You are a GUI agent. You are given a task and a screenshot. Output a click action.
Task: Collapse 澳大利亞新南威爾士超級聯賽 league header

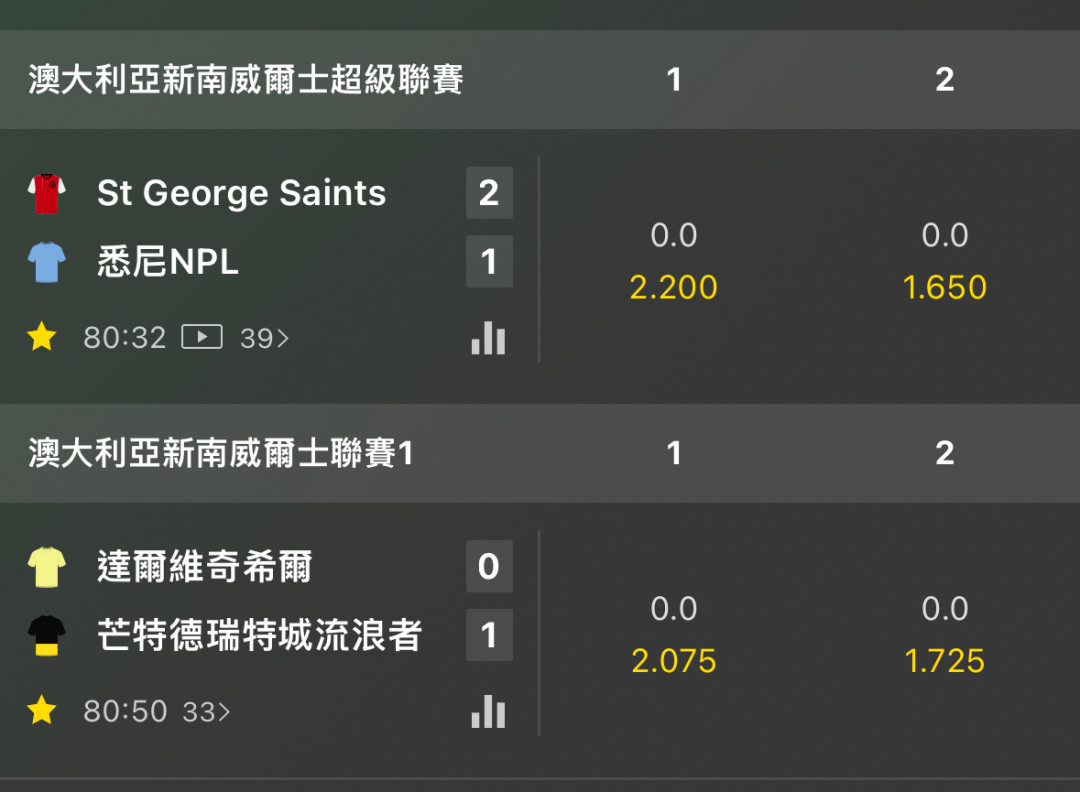point(540,79)
